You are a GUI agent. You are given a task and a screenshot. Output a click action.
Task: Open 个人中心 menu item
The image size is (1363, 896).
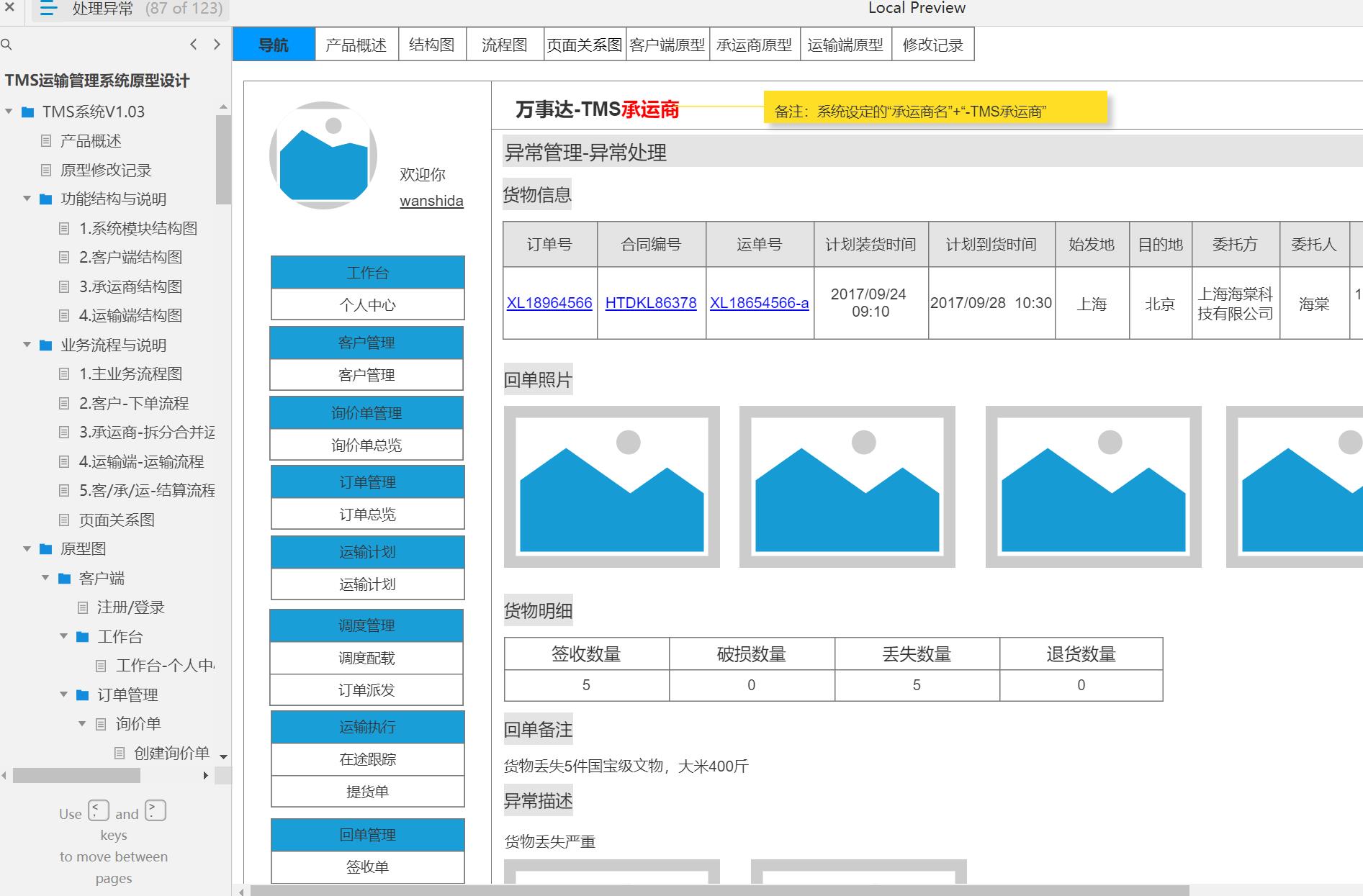[367, 304]
